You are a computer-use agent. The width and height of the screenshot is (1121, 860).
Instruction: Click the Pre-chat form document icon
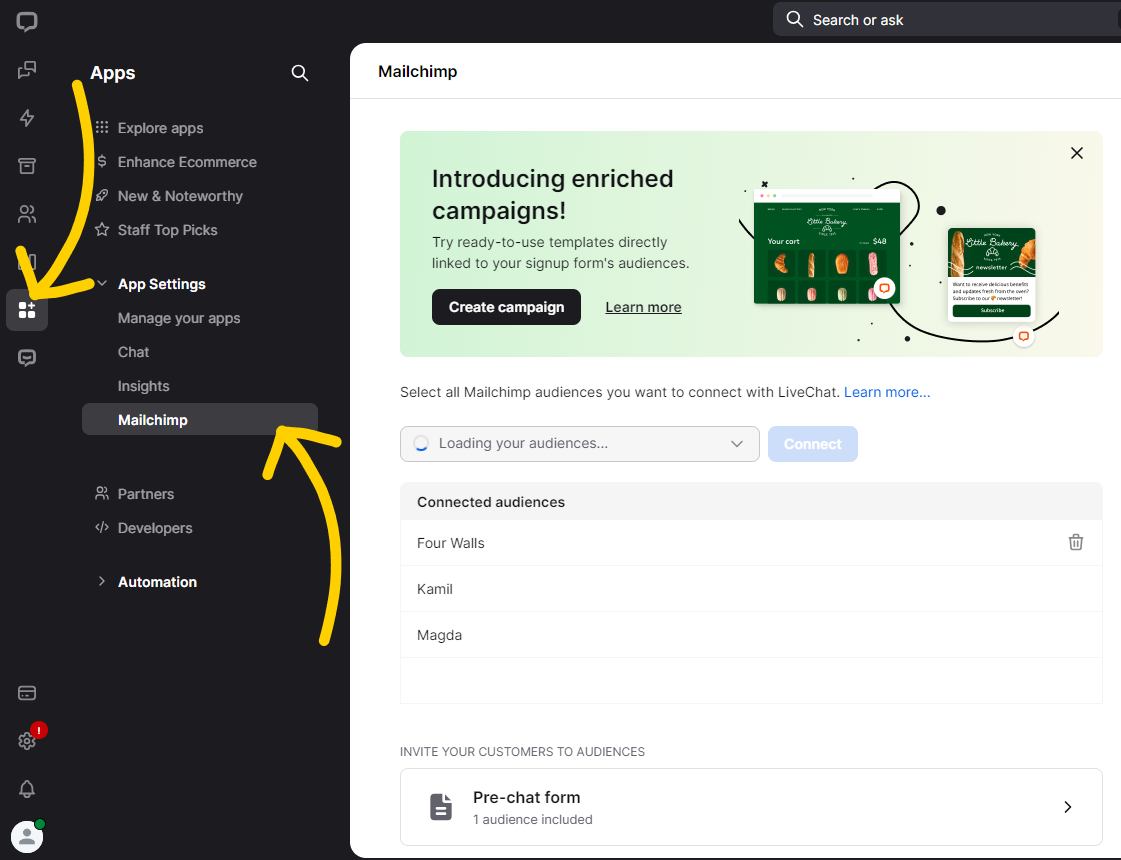point(441,807)
